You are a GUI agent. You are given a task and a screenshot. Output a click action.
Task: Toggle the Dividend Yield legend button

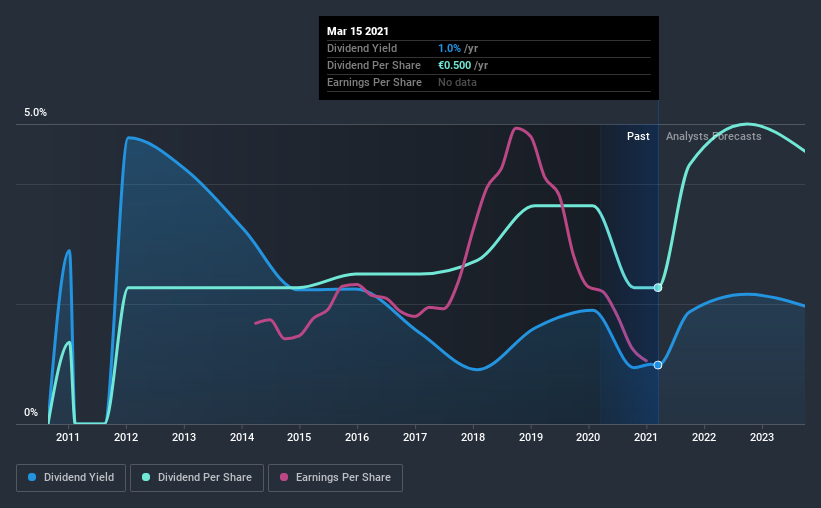coord(71,478)
